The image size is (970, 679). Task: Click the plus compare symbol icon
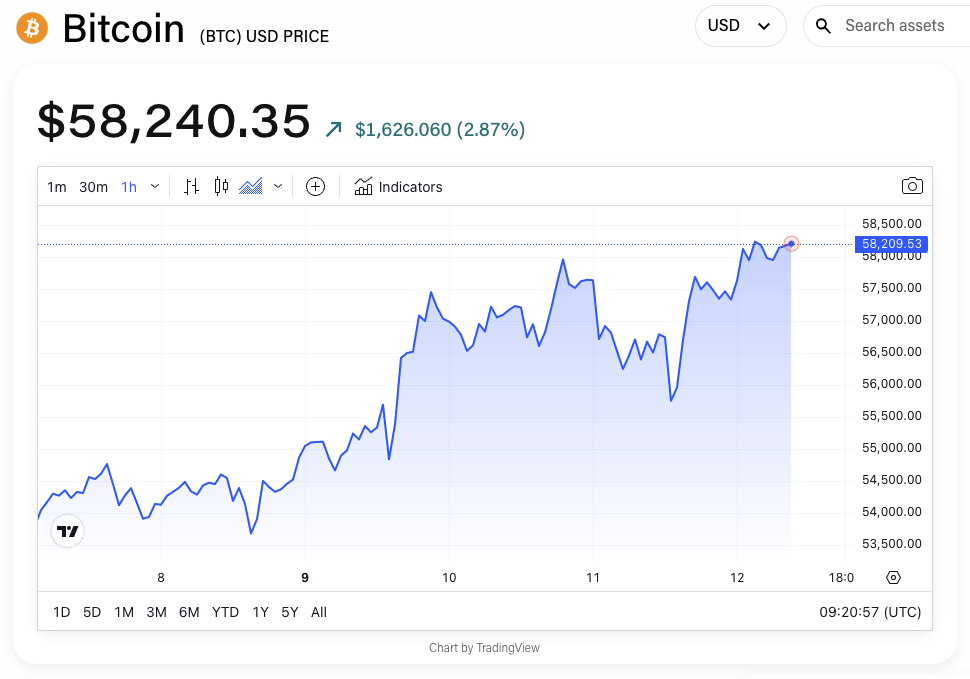[x=315, y=186]
